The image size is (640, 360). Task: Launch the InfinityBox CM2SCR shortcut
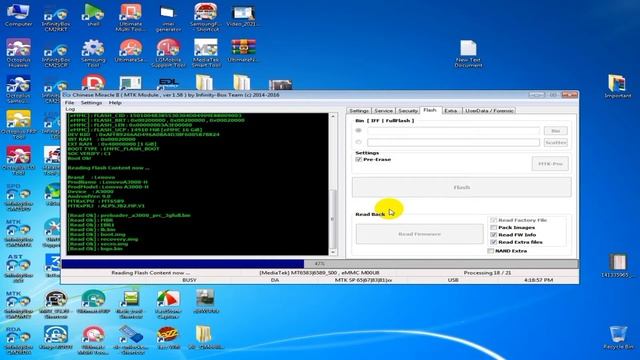[x=56, y=54]
